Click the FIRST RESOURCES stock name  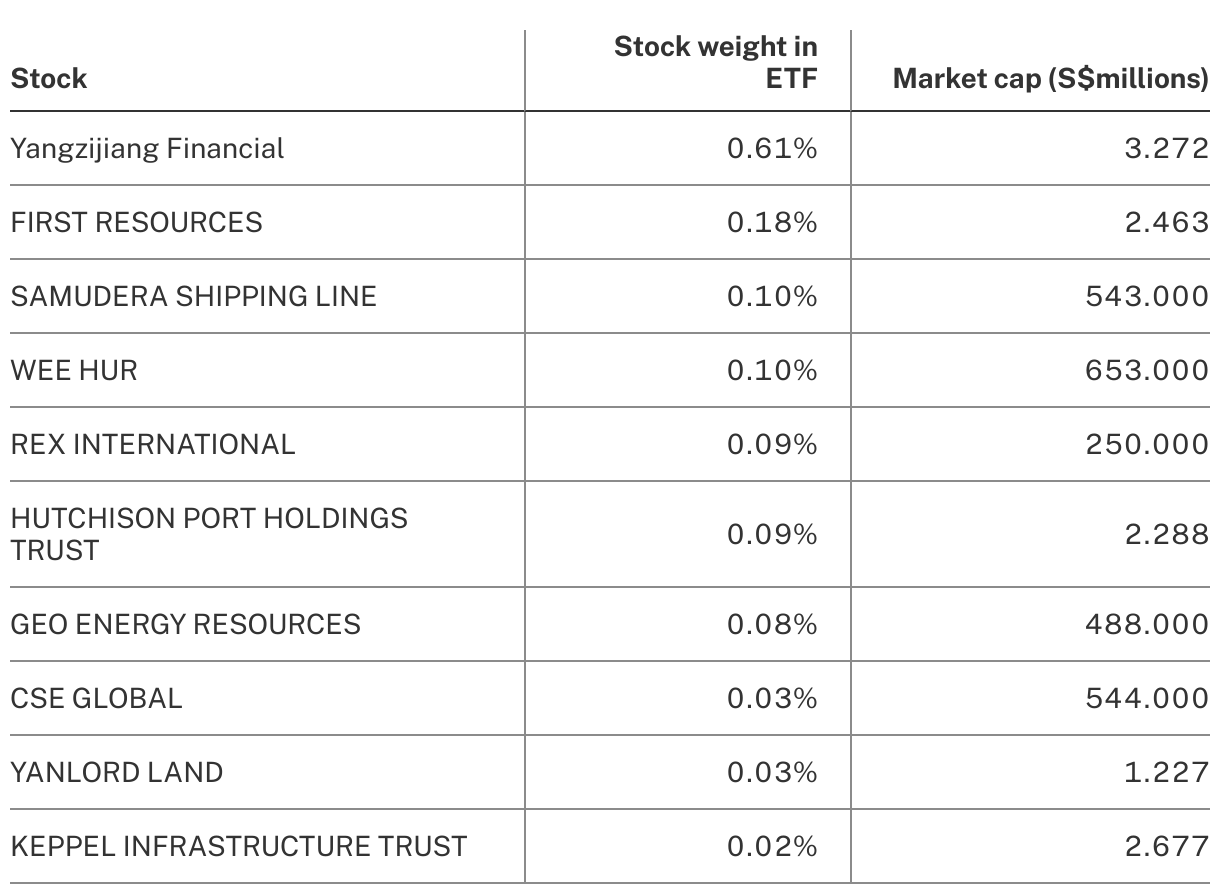pos(136,222)
